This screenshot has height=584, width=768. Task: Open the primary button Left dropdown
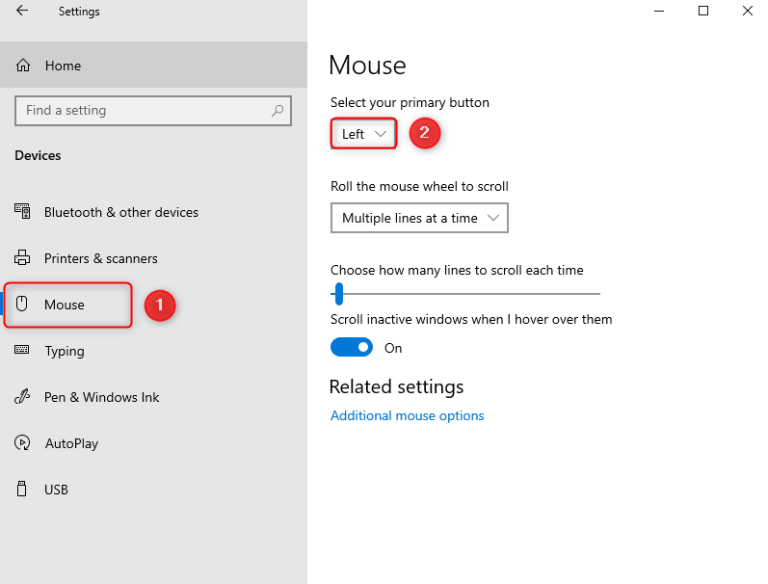tap(364, 134)
